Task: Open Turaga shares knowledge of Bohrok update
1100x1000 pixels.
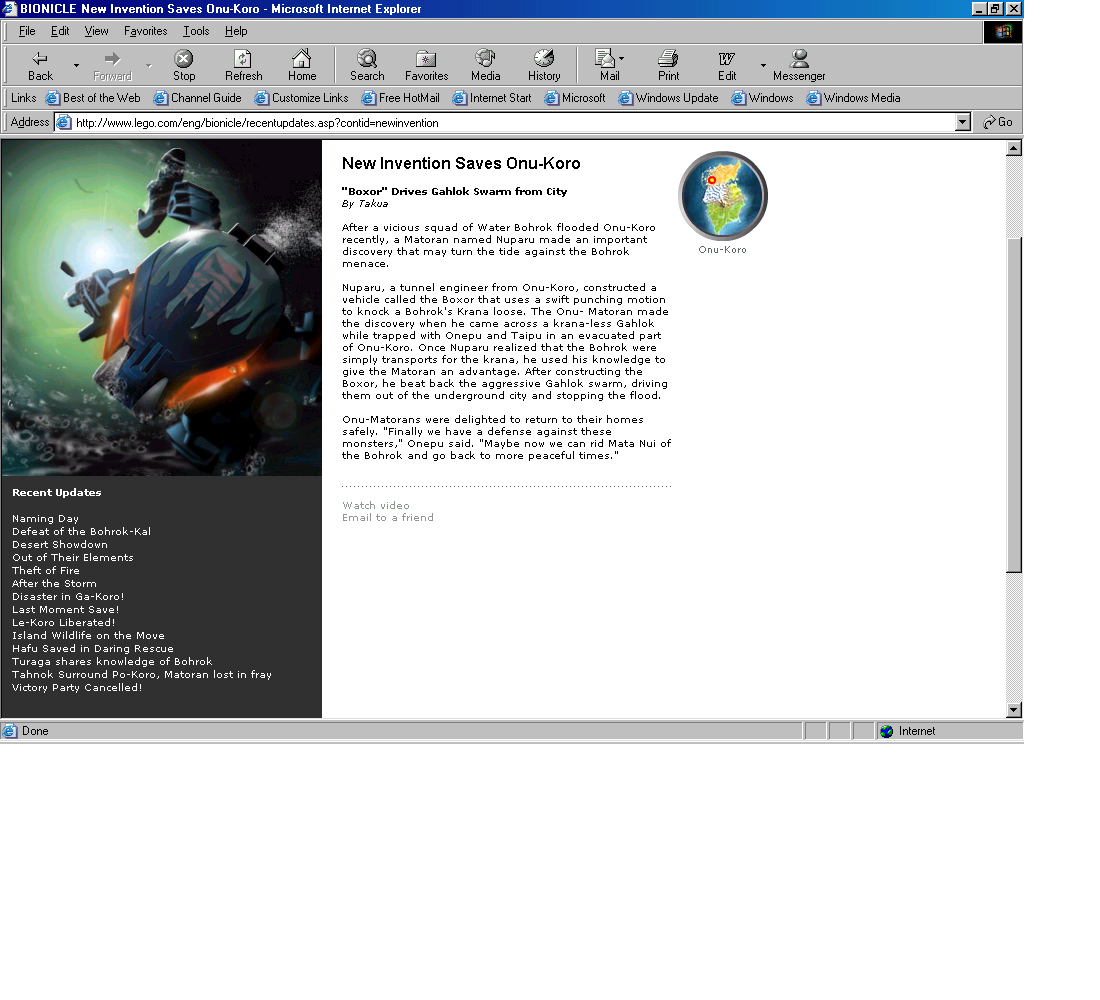Action: click(x=112, y=662)
